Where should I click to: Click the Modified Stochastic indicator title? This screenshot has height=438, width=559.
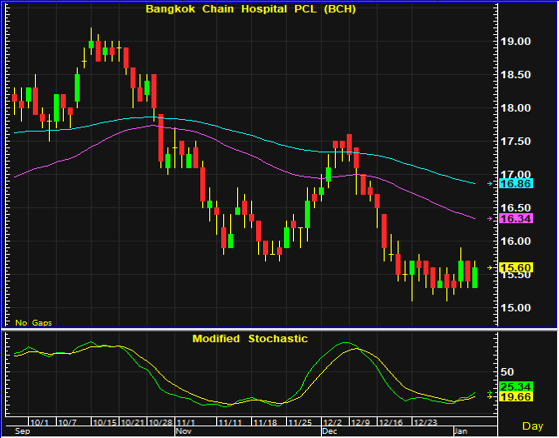[250, 339]
